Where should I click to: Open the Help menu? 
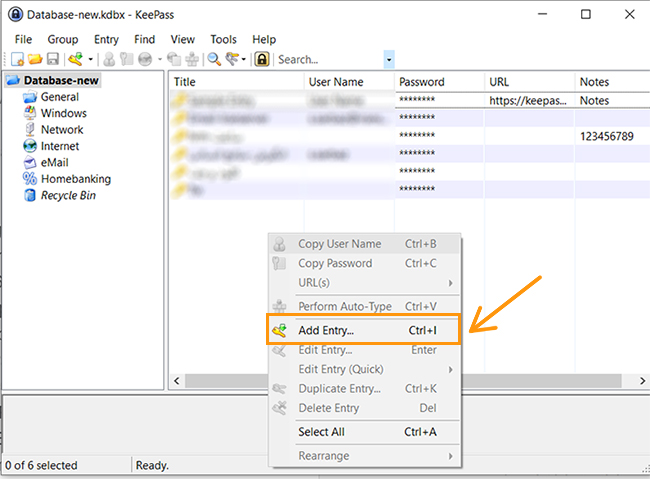tap(264, 39)
